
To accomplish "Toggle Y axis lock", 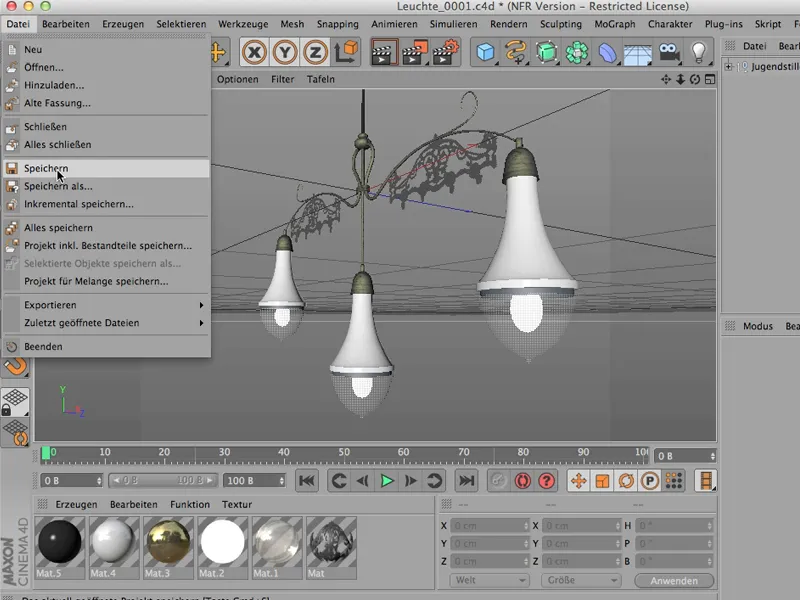I will (x=285, y=52).
